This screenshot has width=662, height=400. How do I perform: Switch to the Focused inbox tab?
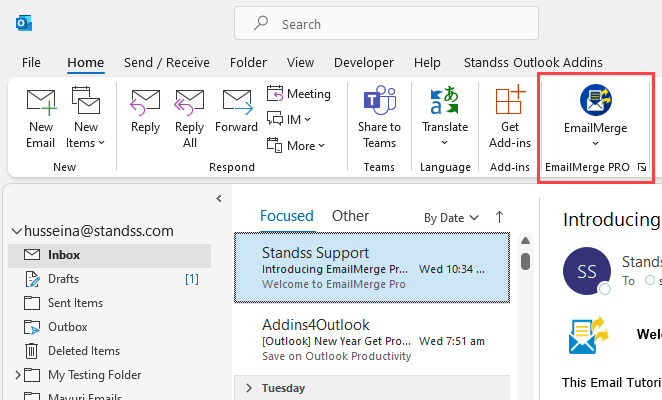[x=287, y=216]
